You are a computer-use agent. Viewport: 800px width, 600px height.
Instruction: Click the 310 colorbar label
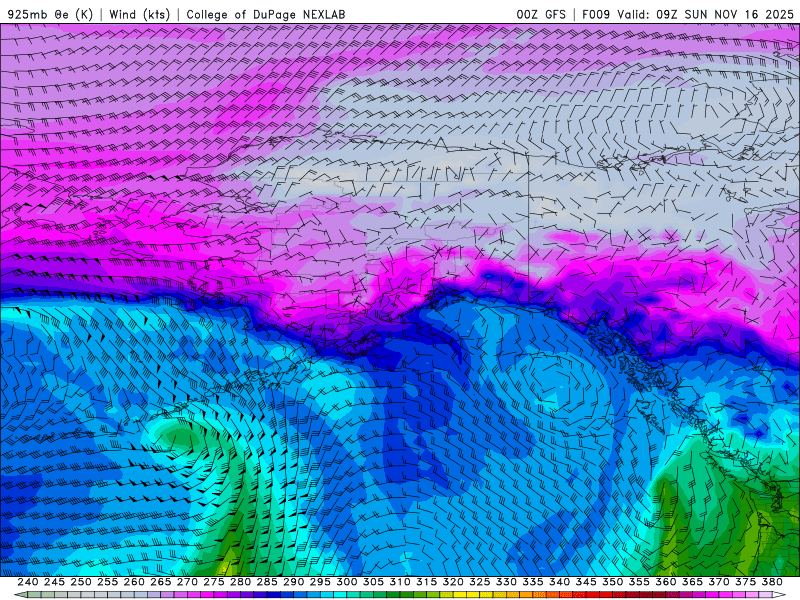click(399, 582)
